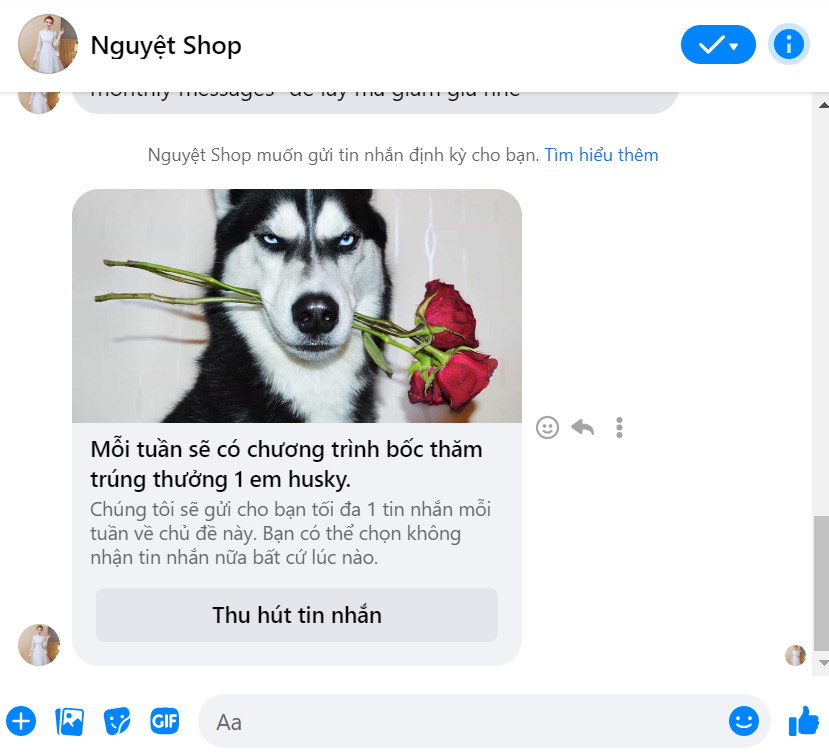Open emoji picker in message box
The height and width of the screenshot is (756, 829).
(743, 721)
